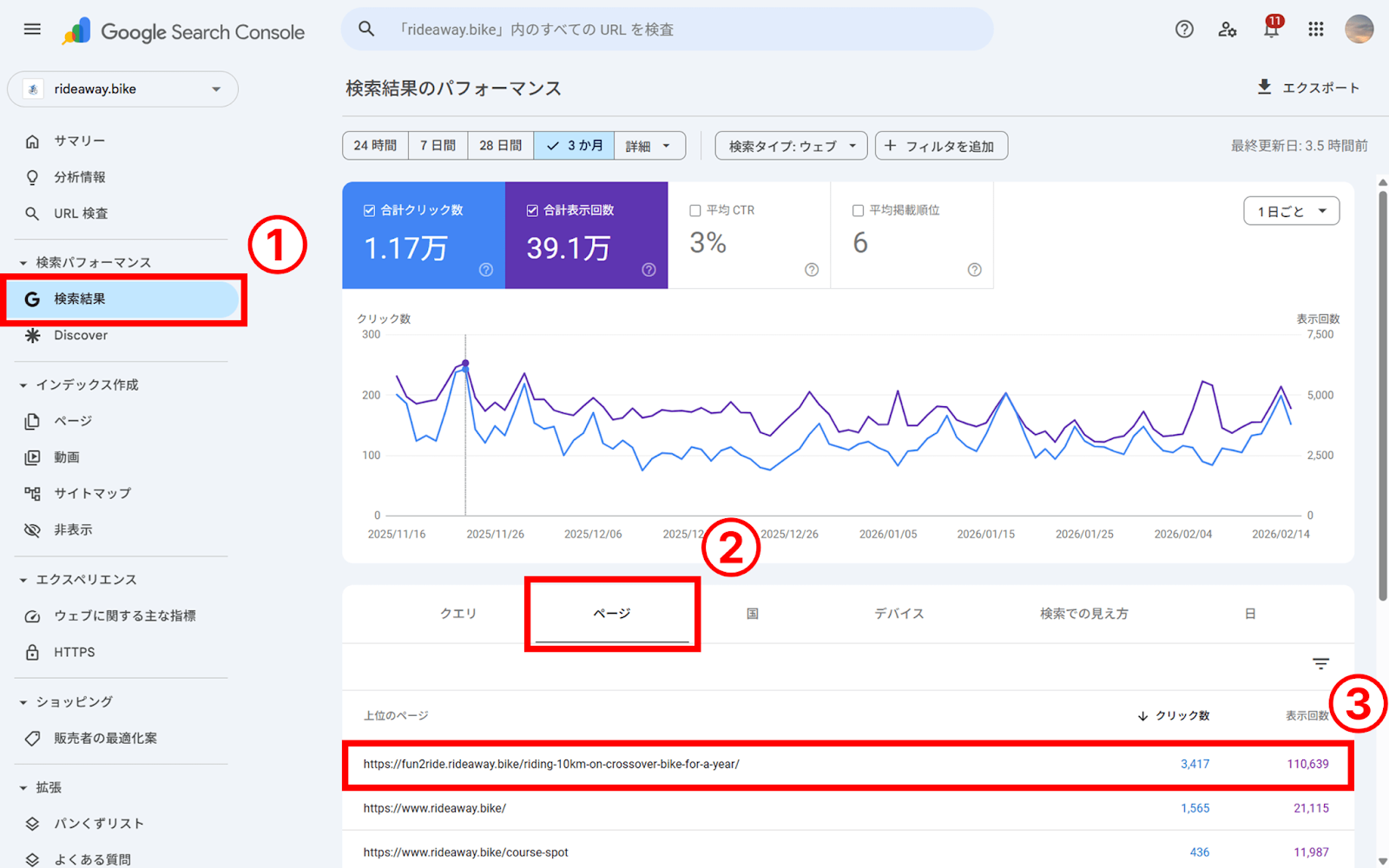This screenshot has width=1389, height=868.
Task: Click the URL inspection search field
Action: 667,29
